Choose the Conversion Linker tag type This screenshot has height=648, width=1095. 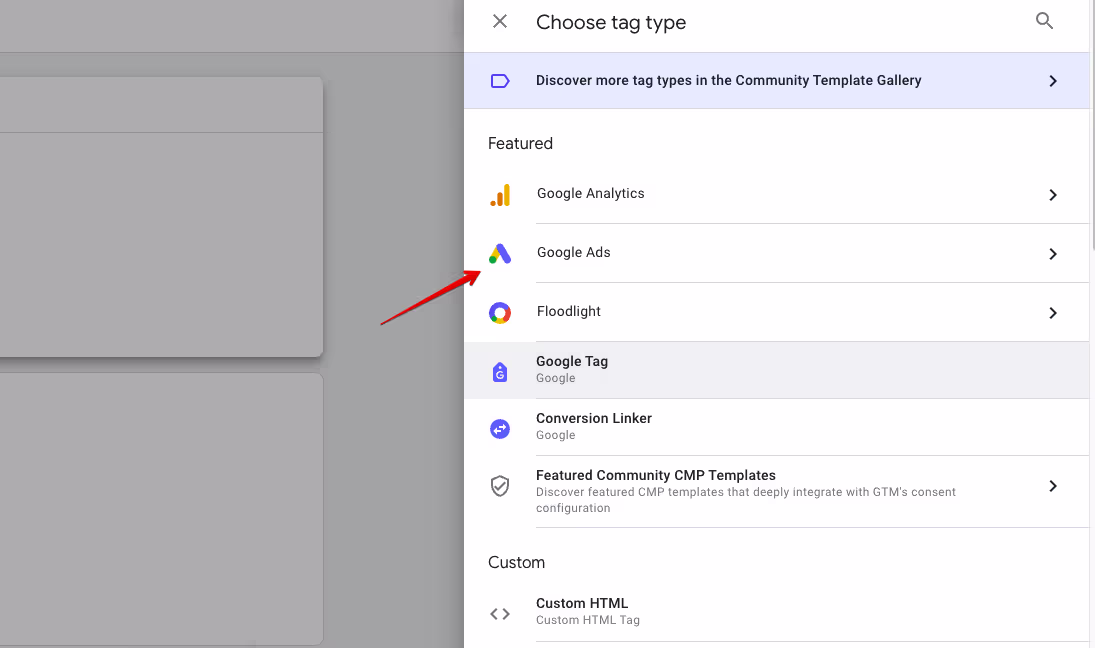[777, 427]
